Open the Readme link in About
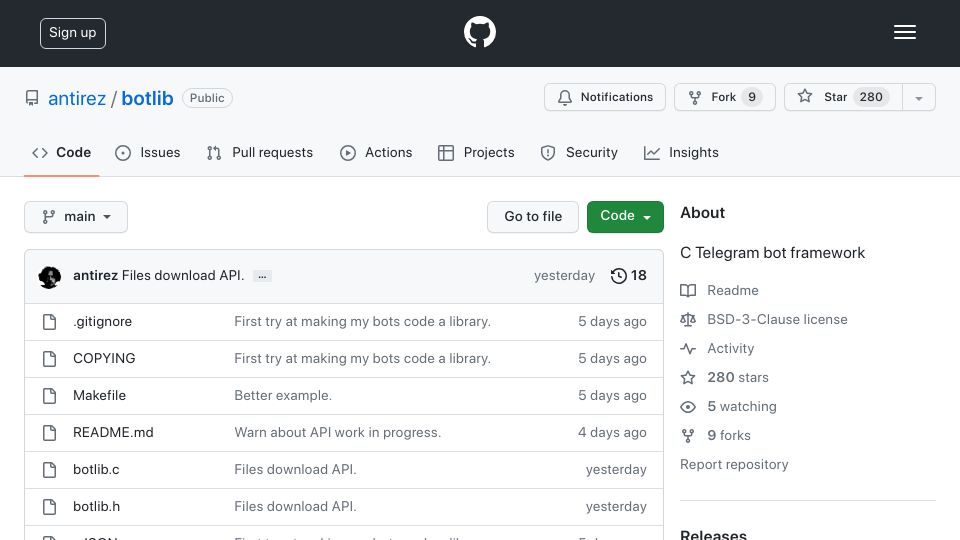Screen dimensions: 960x540 (x=733, y=290)
